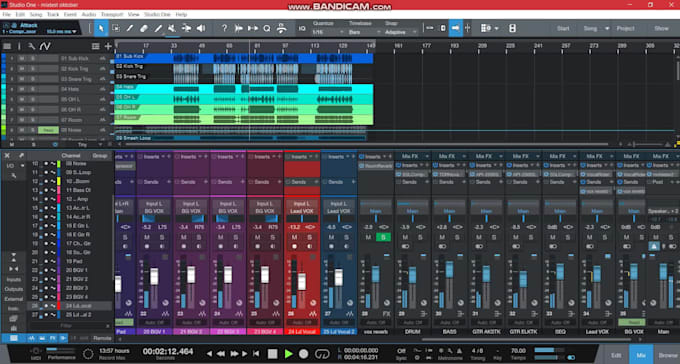Click the IQ input quantize icon

click(302, 28)
